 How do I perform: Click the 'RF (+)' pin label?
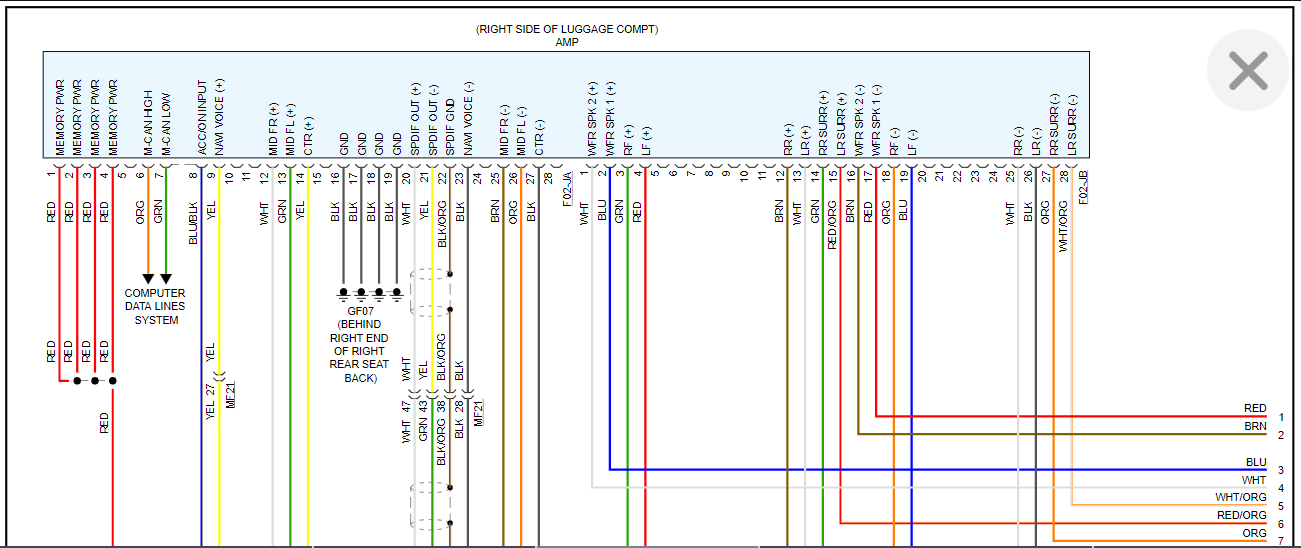pyautogui.click(x=627, y=139)
